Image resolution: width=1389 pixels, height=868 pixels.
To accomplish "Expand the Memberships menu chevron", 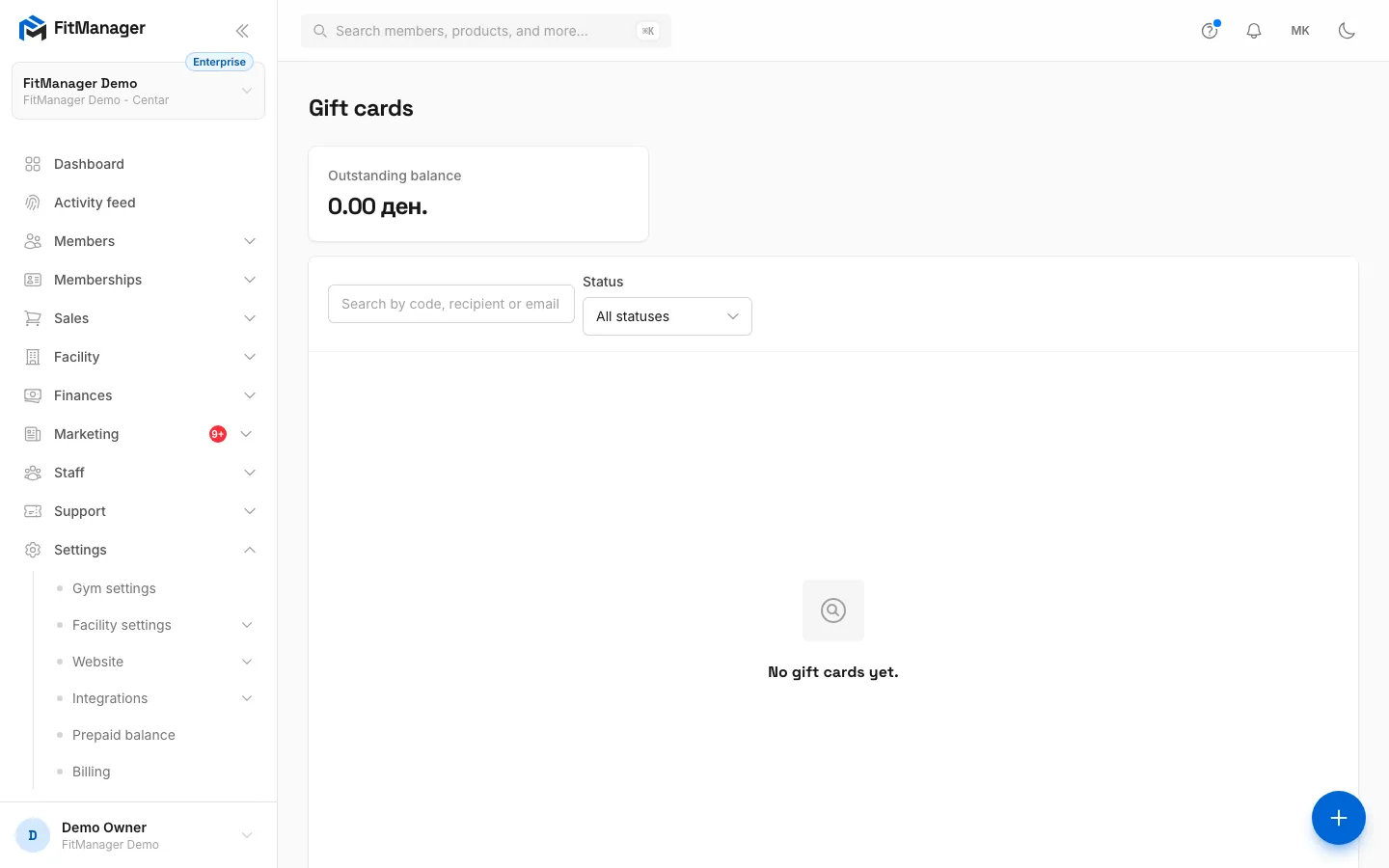I will (250, 280).
